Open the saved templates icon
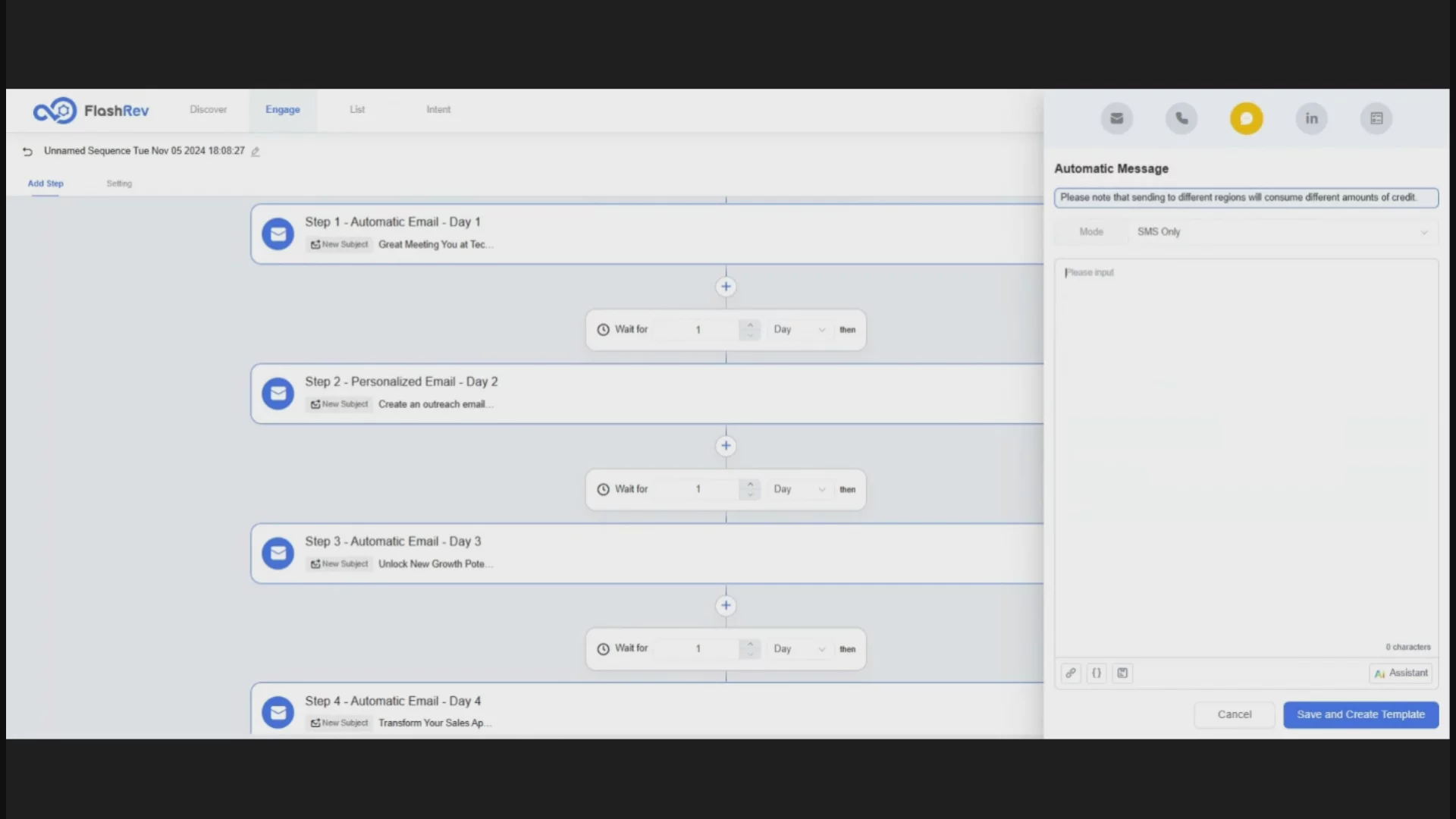This screenshot has width=1456, height=819. coord(1122,673)
